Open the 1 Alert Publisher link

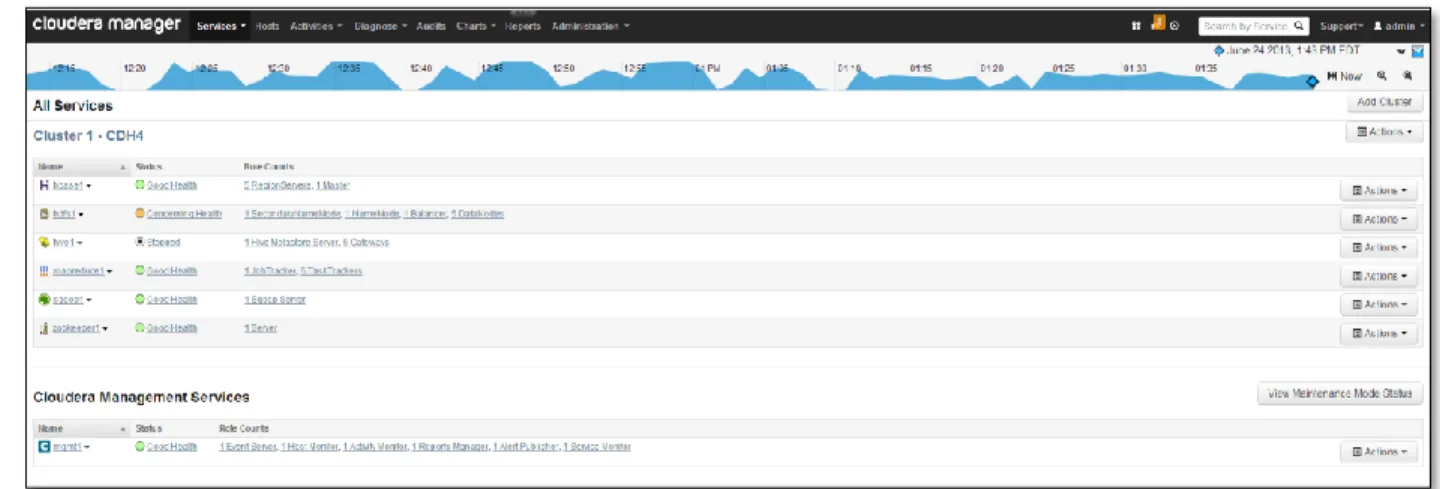coord(525,446)
